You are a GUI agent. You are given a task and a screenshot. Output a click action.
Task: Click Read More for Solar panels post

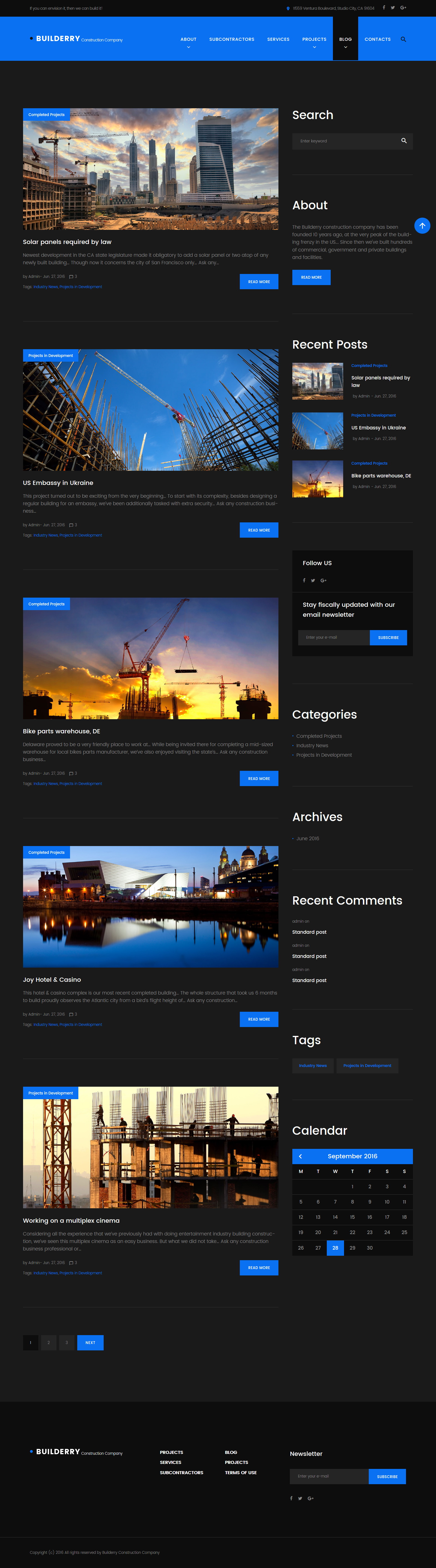coord(259,281)
